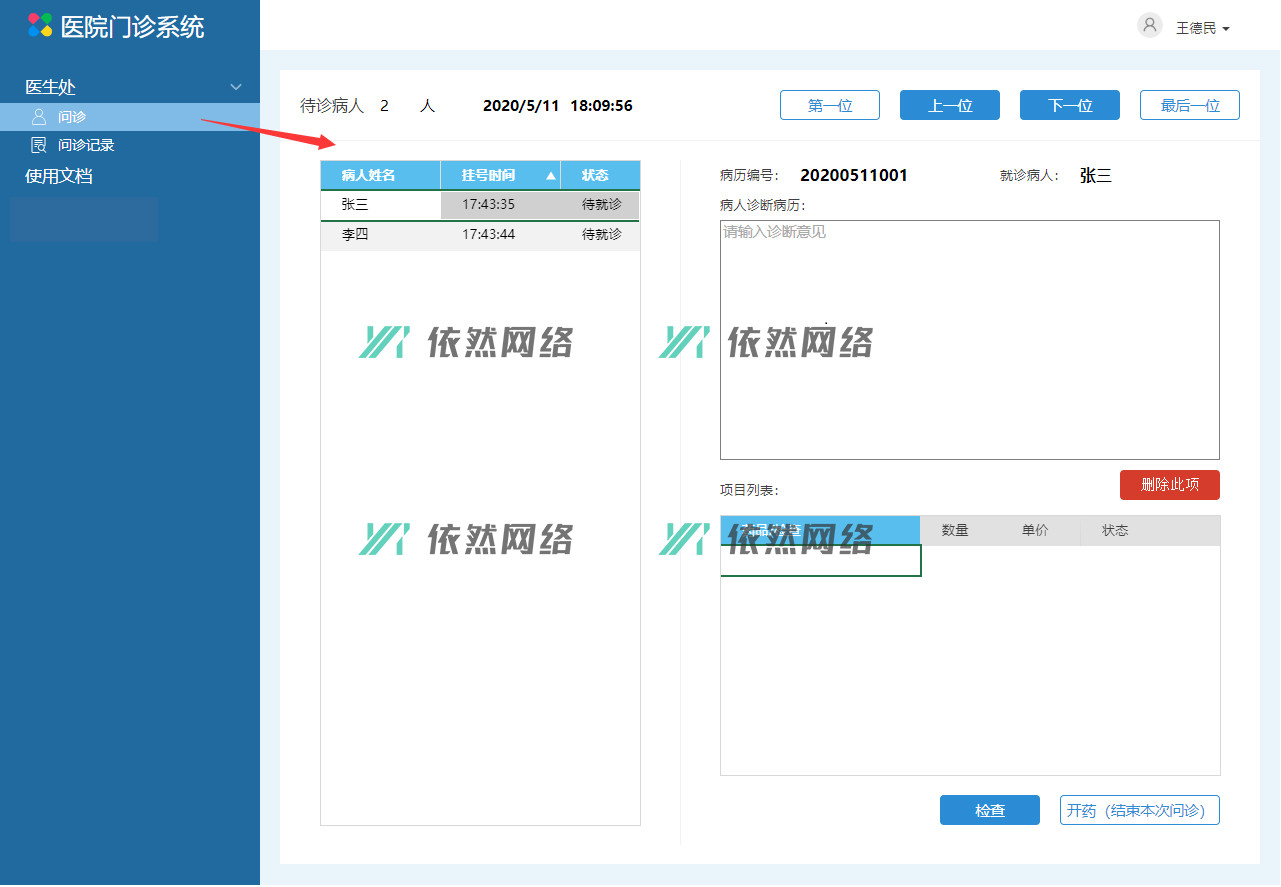This screenshot has width=1281, height=887.
Task: Open 问诊记录 in the sidebar
Action: (x=86, y=145)
